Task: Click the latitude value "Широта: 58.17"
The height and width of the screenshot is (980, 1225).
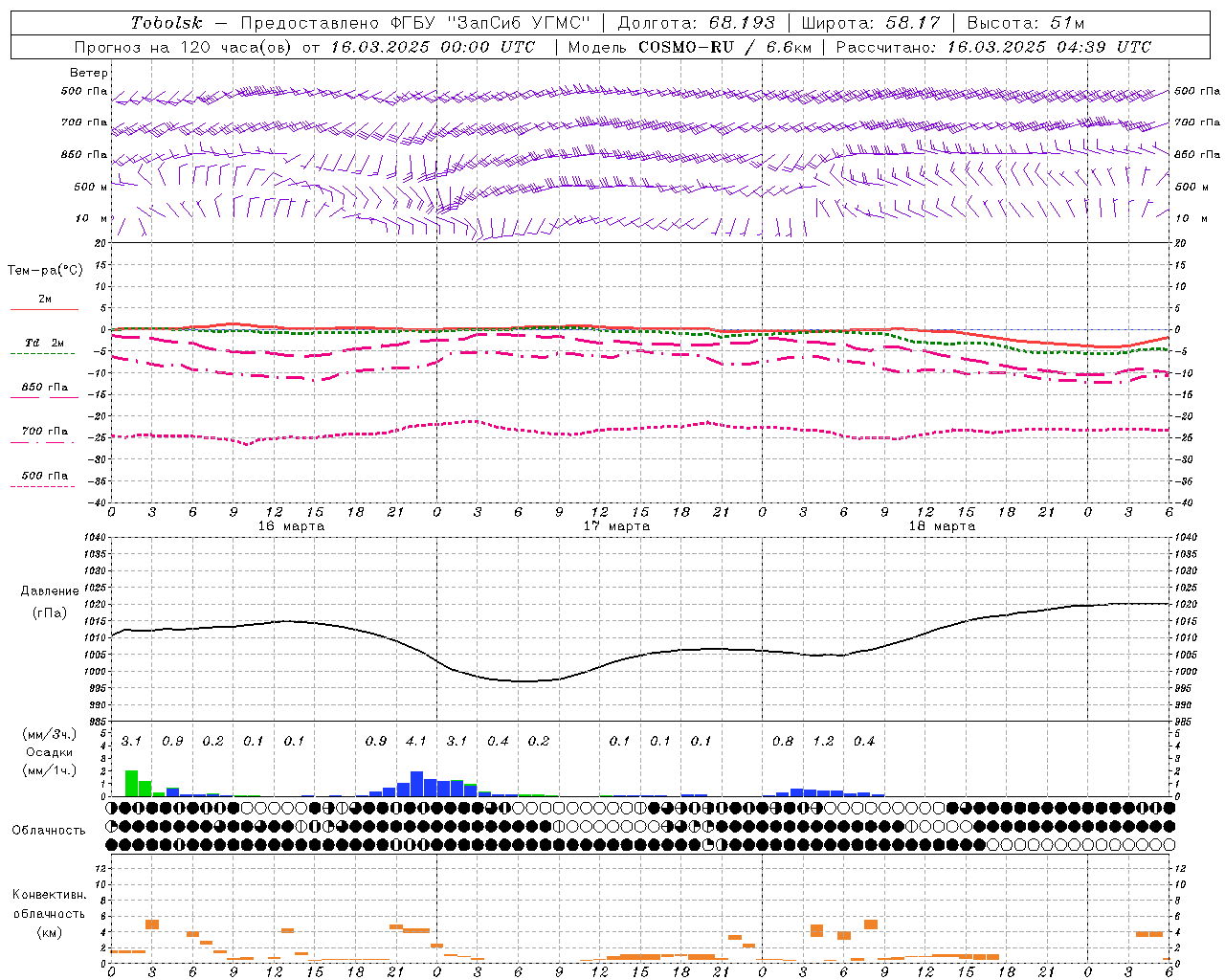Action: point(871,23)
